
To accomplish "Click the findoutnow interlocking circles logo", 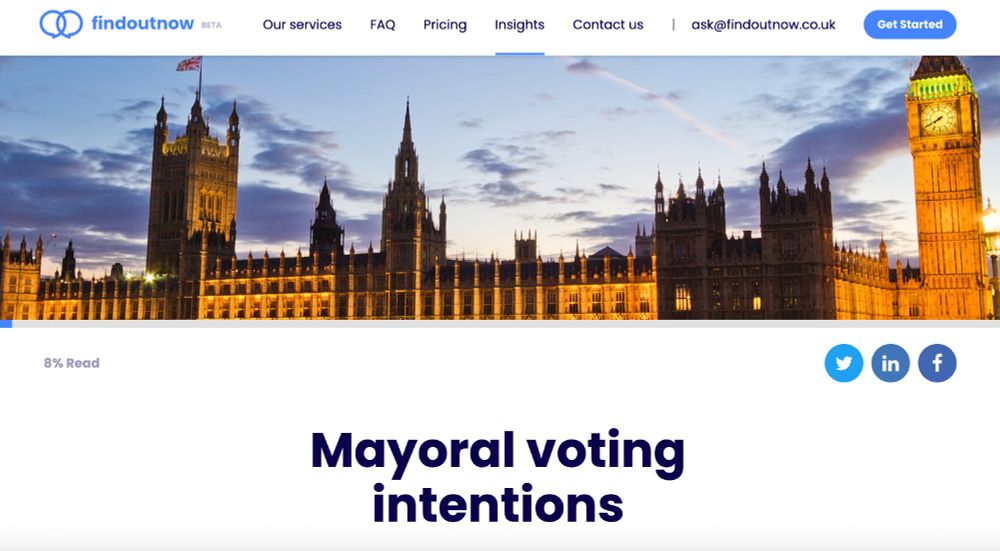I will (x=61, y=24).
